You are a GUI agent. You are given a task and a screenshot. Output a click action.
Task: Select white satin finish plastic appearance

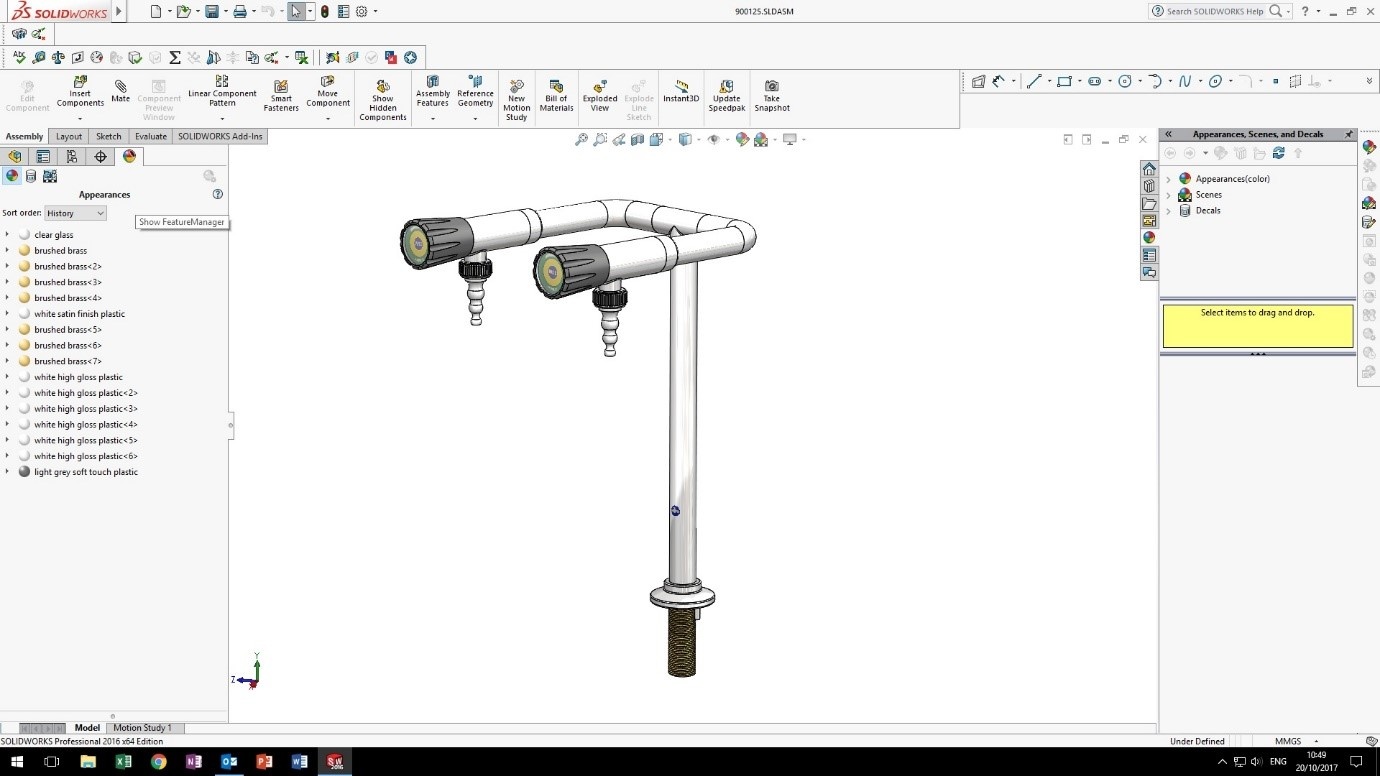click(x=80, y=314)
